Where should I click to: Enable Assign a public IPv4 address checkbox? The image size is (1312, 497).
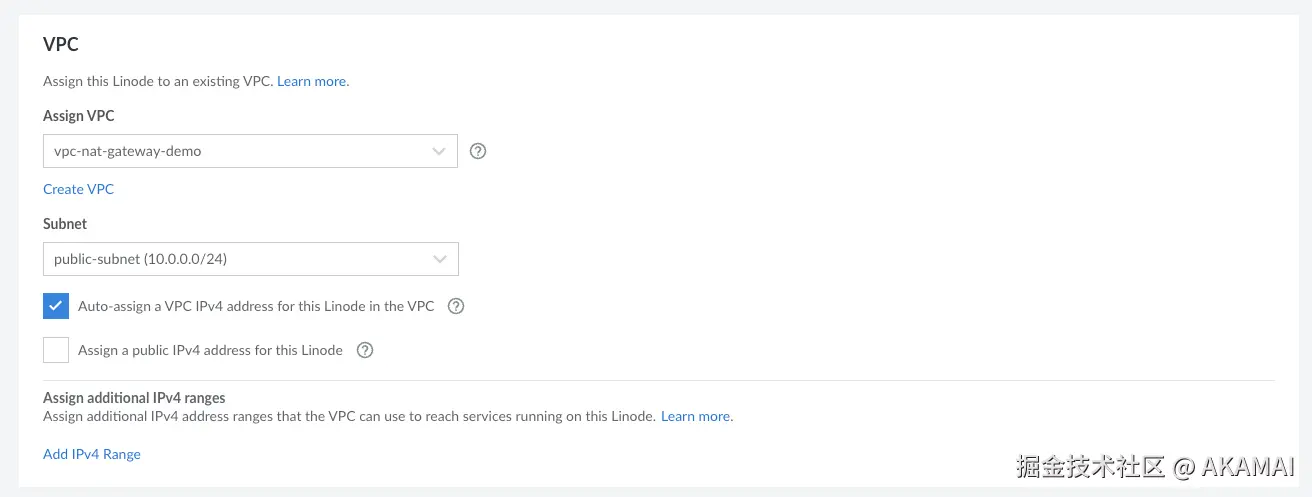pyautogui.click(x=56, y=350)
